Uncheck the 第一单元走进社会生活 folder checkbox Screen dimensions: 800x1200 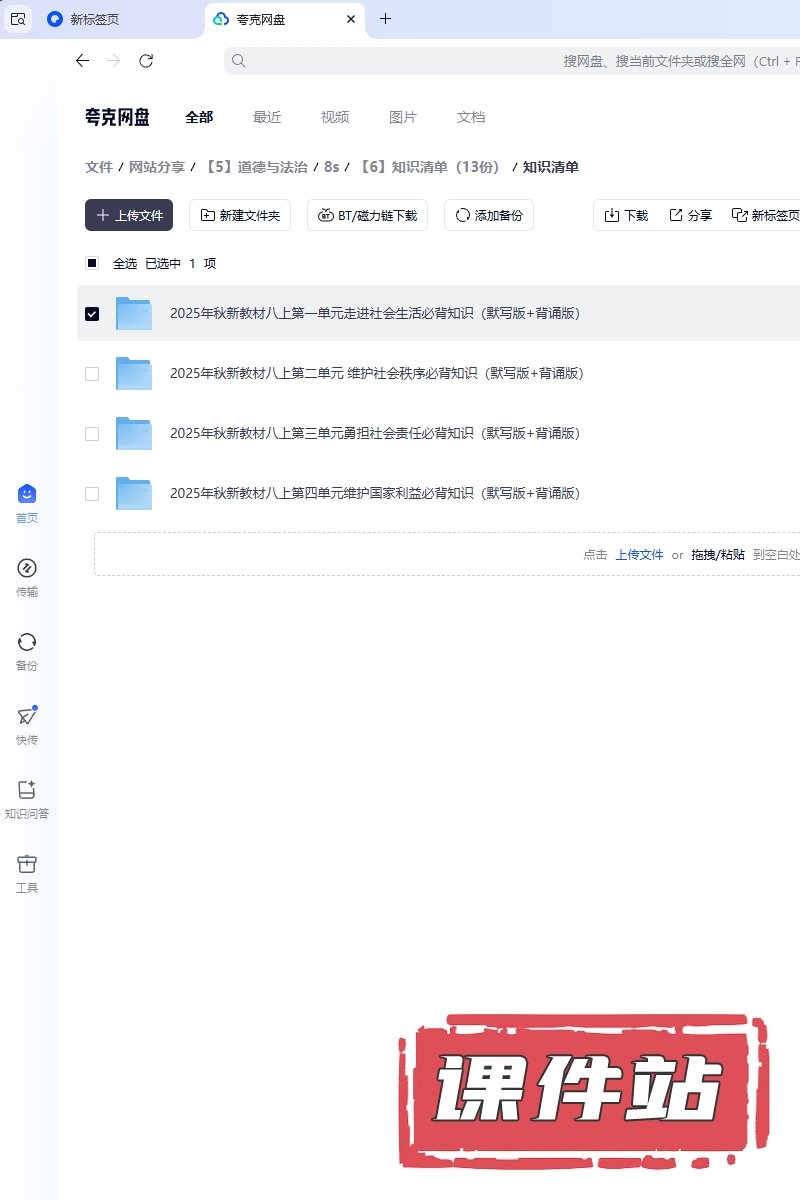pos(92,314)
